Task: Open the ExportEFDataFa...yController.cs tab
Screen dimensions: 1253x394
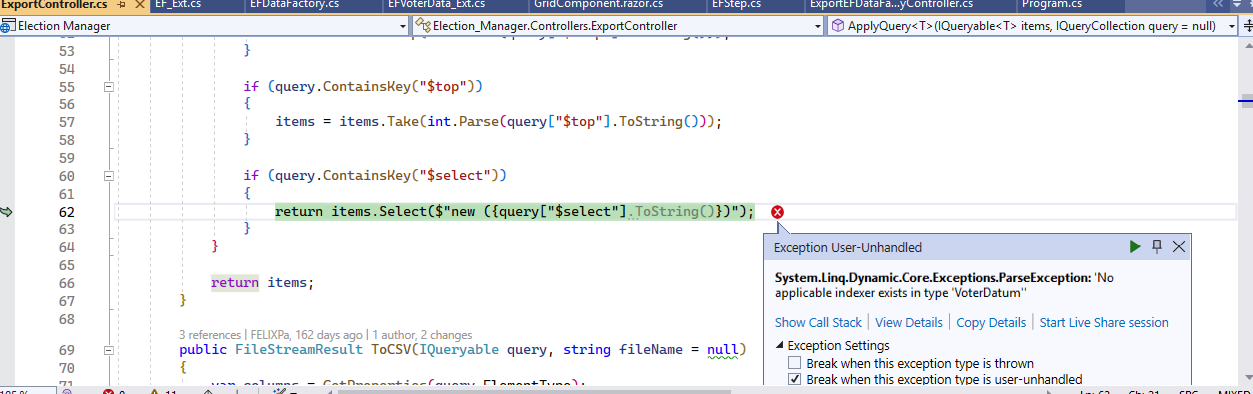Action: point(891,5)
